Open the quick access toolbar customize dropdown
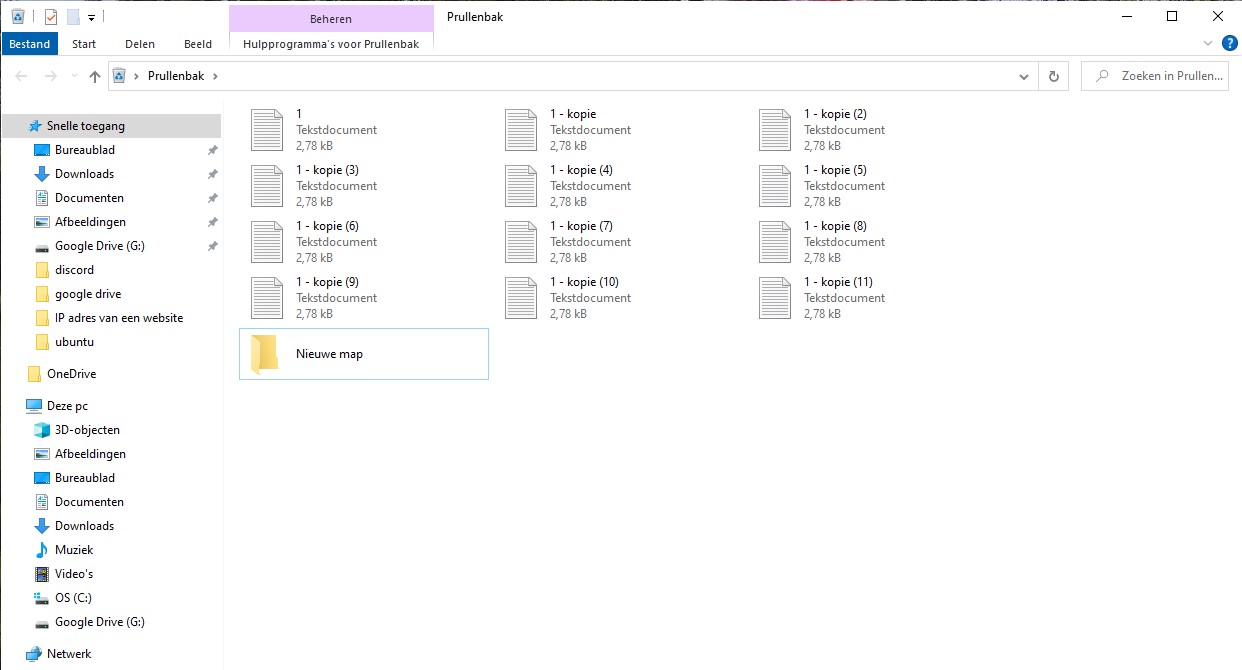The width and height of the screenshot is (1242, 670). 91,17
